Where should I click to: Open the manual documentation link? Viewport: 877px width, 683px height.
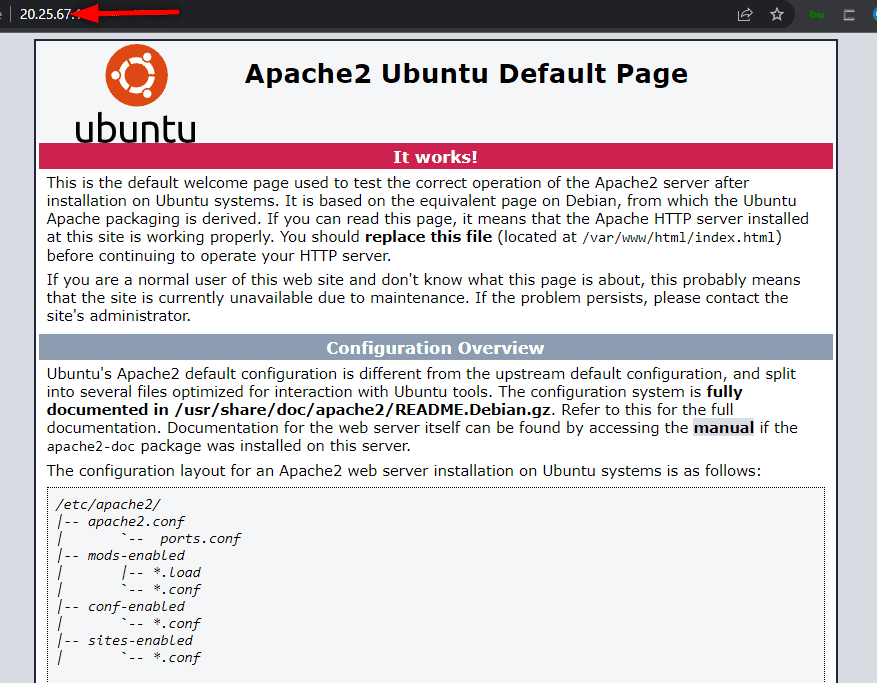click(724, 428)
